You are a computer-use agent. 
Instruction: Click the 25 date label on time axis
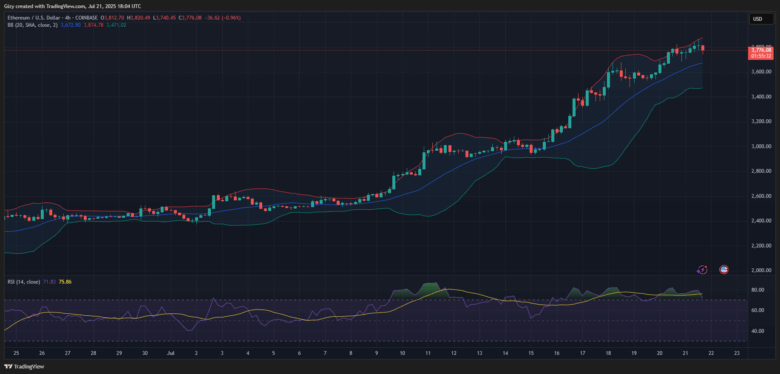16,353
